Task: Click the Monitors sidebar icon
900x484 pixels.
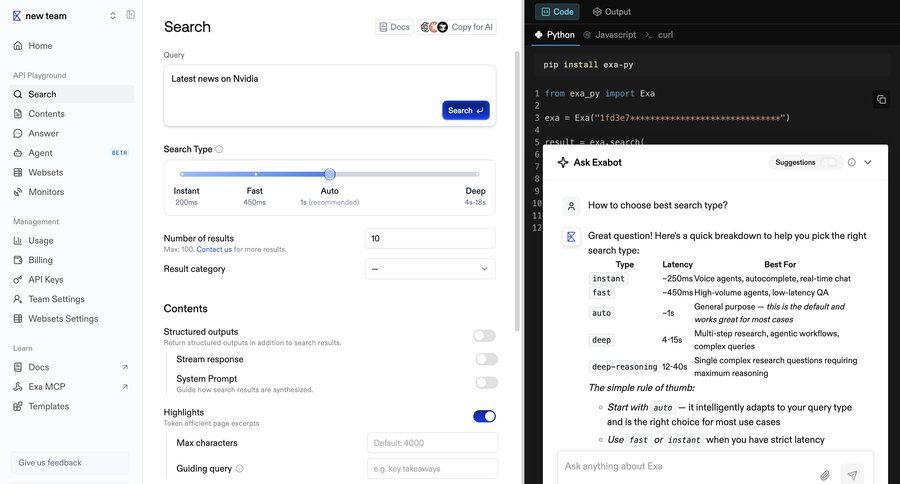Action: tap(18, 192)
